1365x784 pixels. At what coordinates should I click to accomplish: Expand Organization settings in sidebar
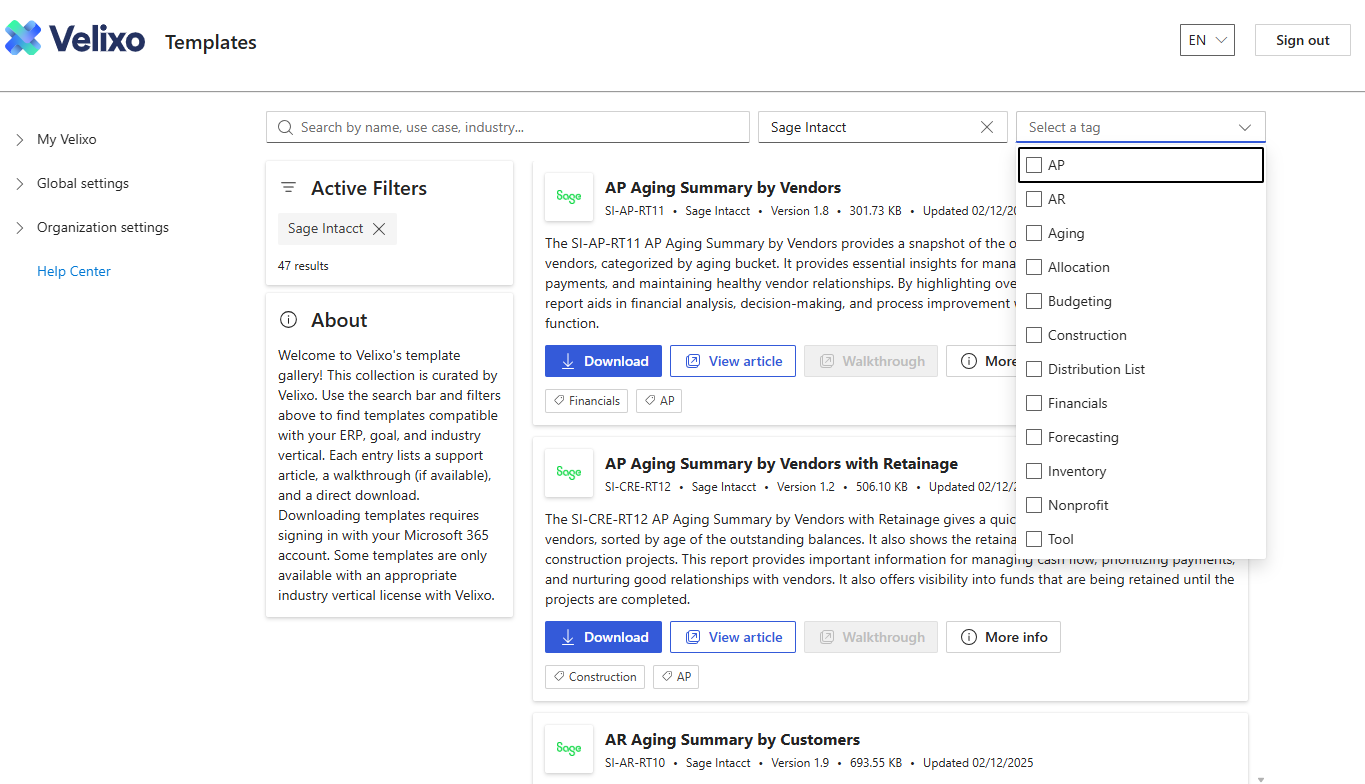point(20,228)
